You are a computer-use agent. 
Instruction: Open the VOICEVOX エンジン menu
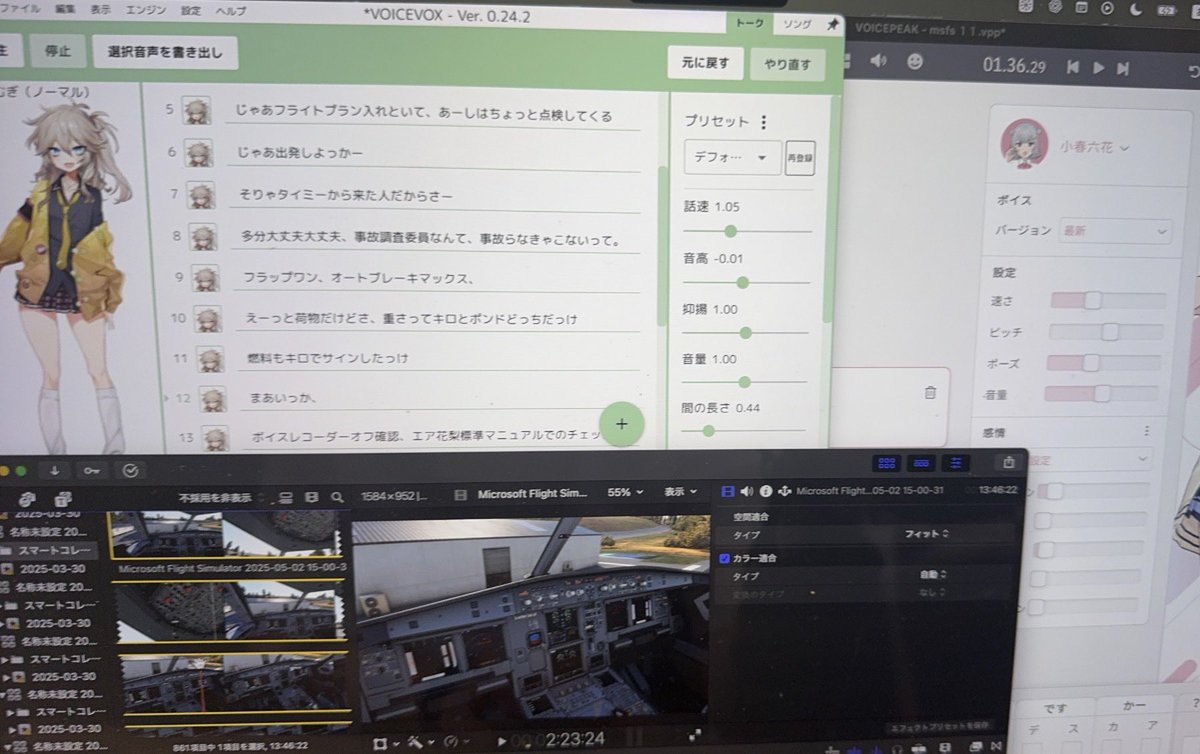(146, 9)
